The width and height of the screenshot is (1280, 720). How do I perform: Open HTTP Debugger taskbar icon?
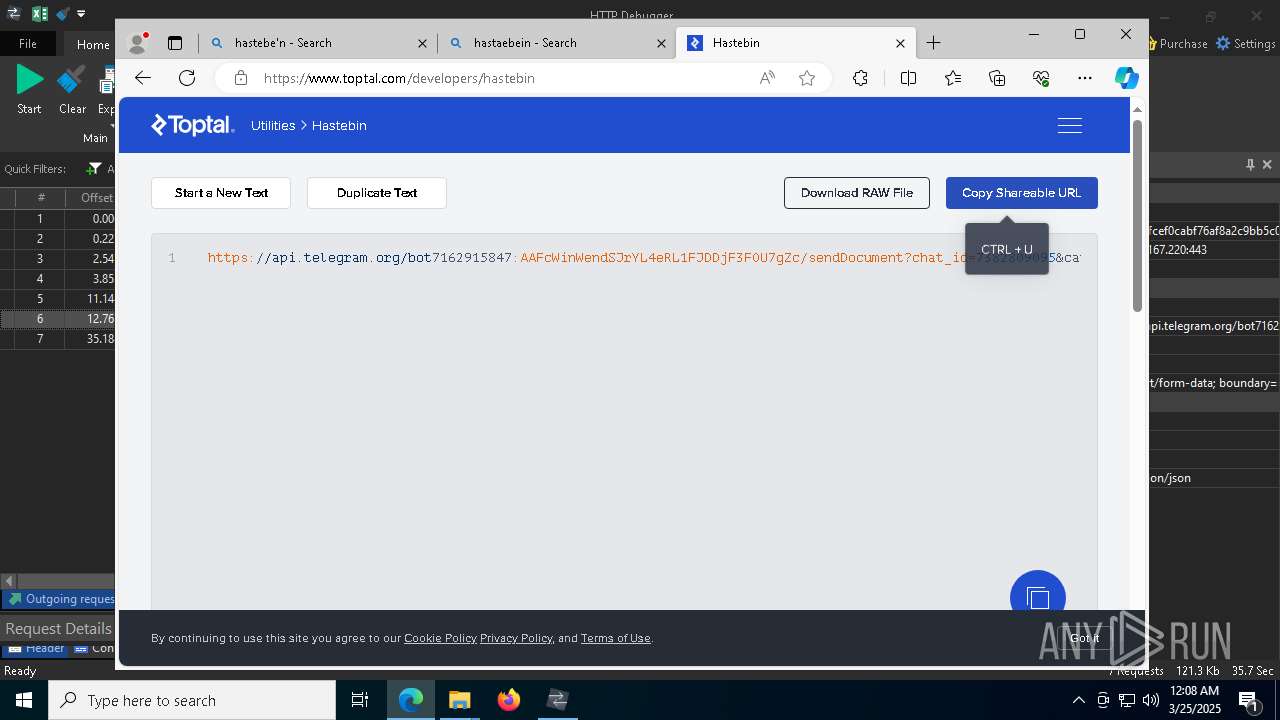tap(558, 700)
